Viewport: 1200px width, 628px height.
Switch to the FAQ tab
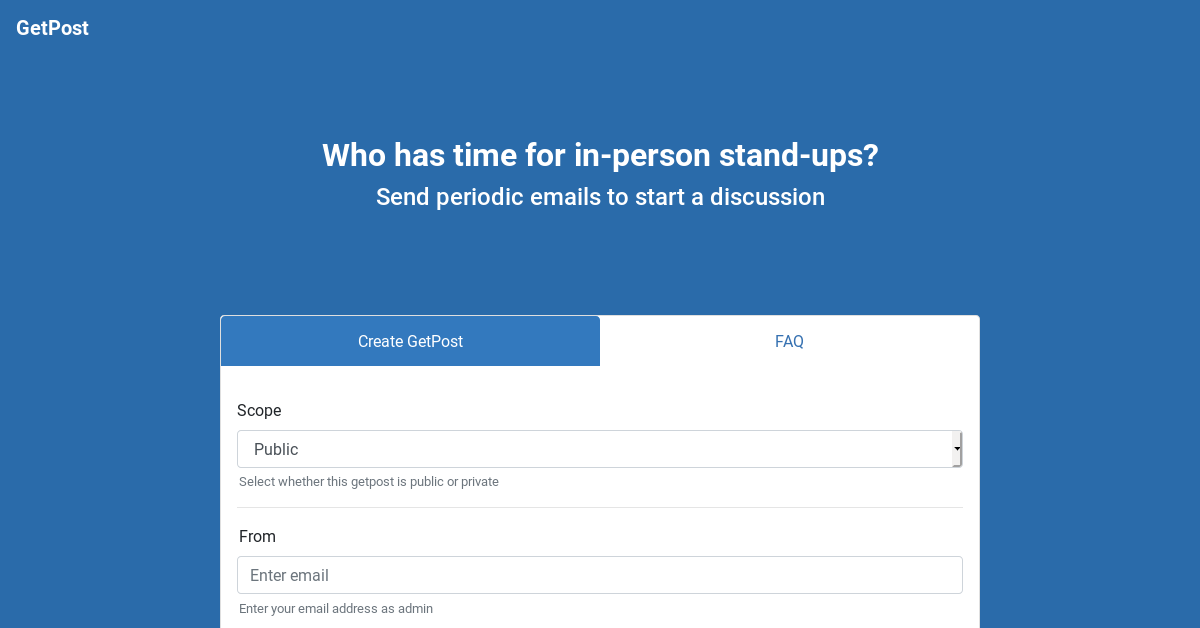[789, 341]
